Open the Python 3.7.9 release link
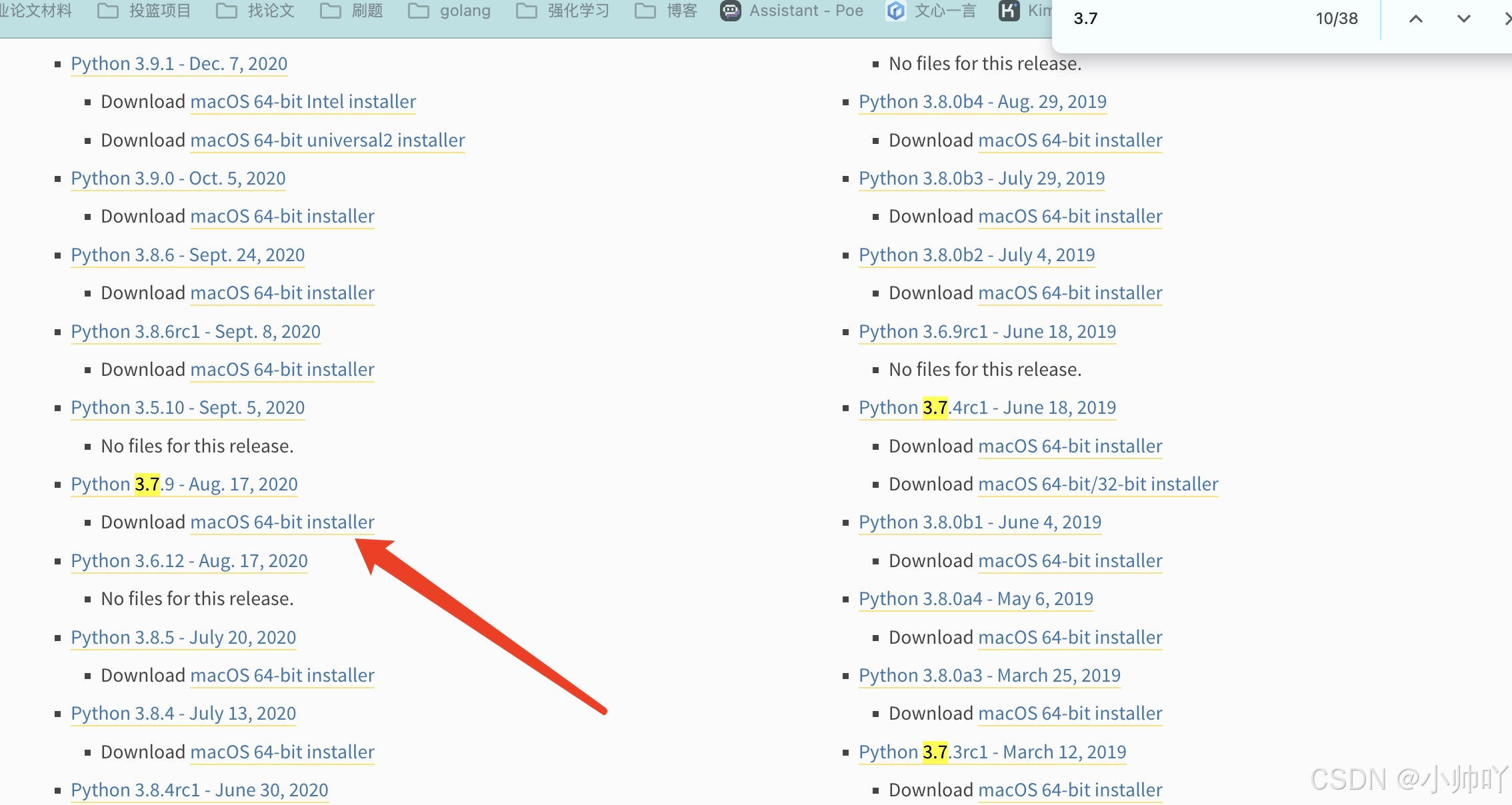Image resolution: width=1512 pixels, height=805 pixels. pyautogui.click(x=184, y=484)
